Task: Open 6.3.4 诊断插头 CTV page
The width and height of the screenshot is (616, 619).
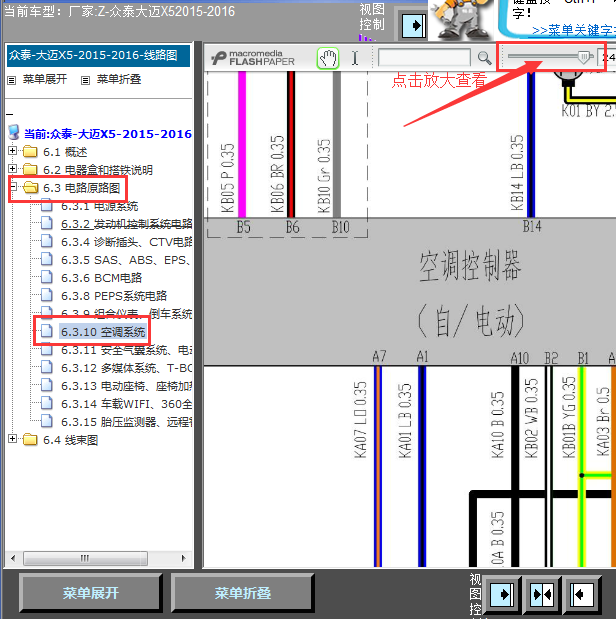Action: (126, 242)
